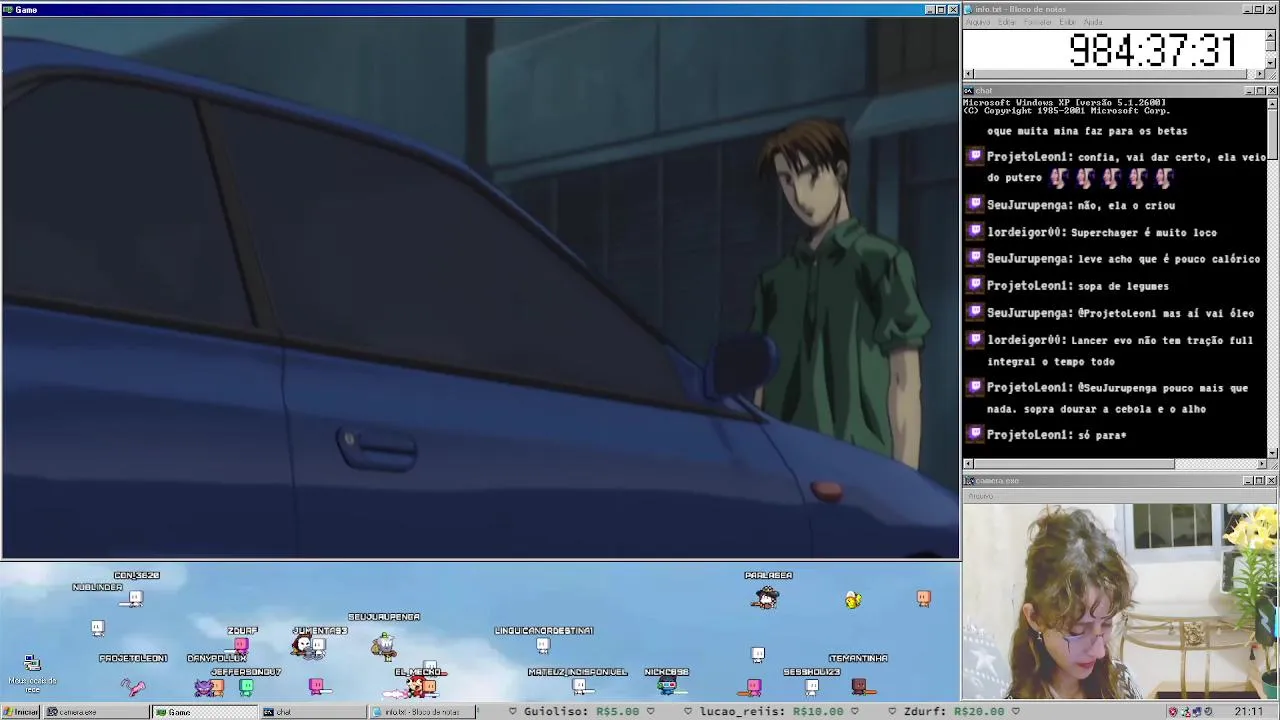Click the Game window title bar icon
The image size is (1280, 720).
pos(7,10)
